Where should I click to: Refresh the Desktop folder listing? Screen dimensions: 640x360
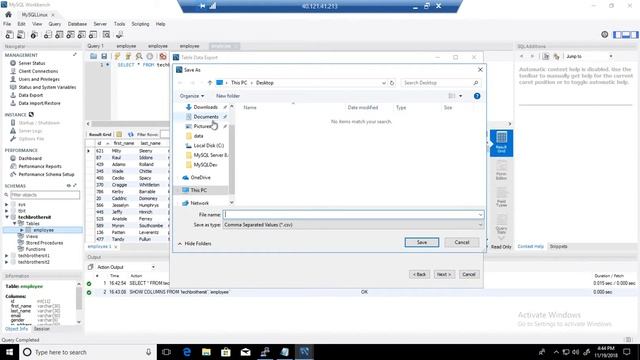point(392,83)
